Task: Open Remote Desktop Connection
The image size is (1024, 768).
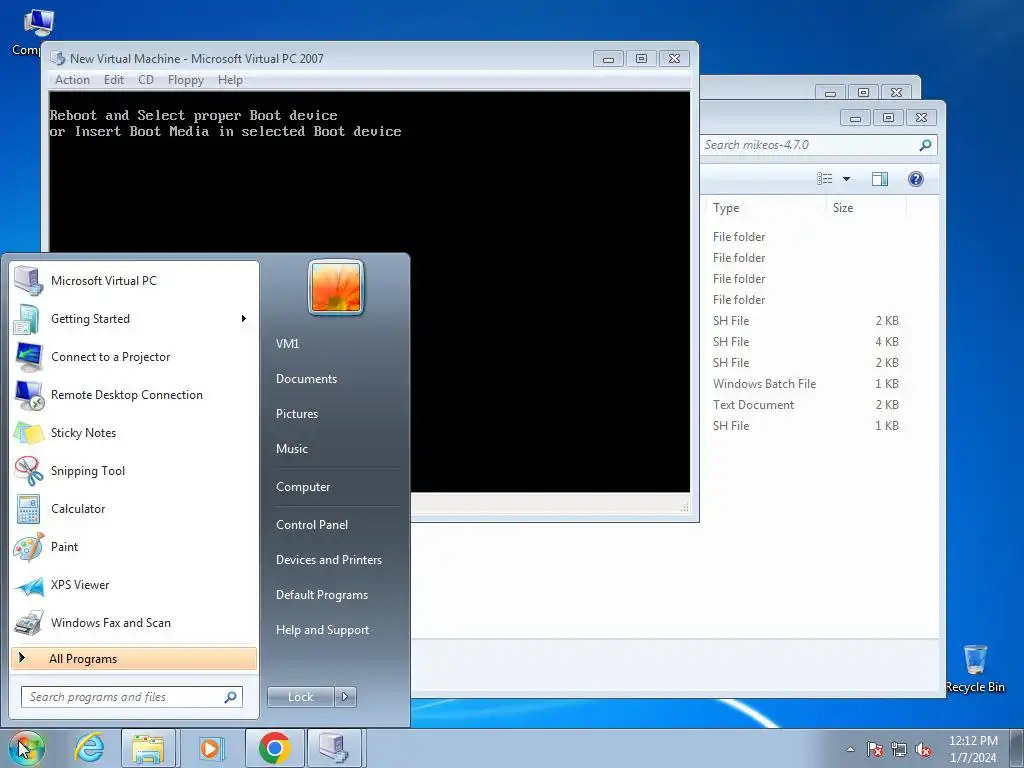Action: click(x=134, y=394)
